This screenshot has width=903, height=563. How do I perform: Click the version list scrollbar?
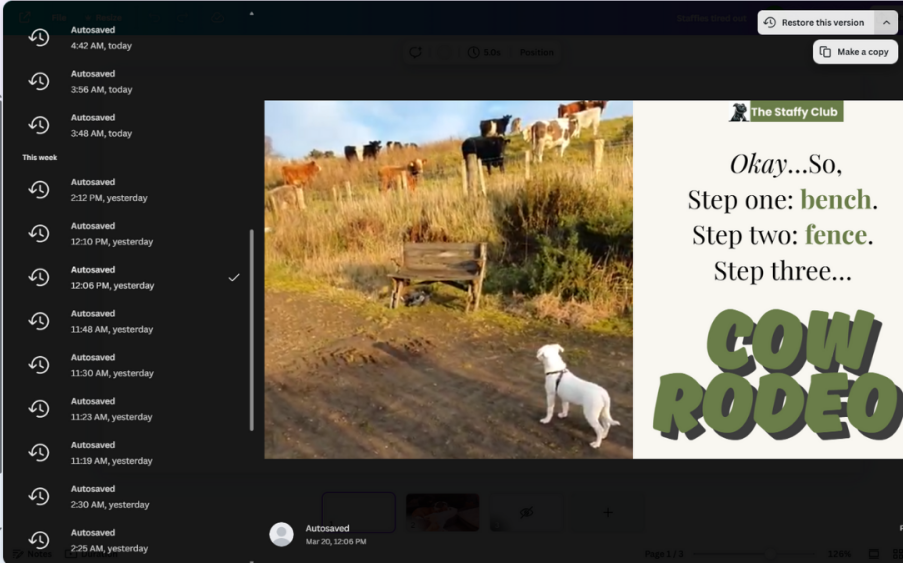point(251,330)
